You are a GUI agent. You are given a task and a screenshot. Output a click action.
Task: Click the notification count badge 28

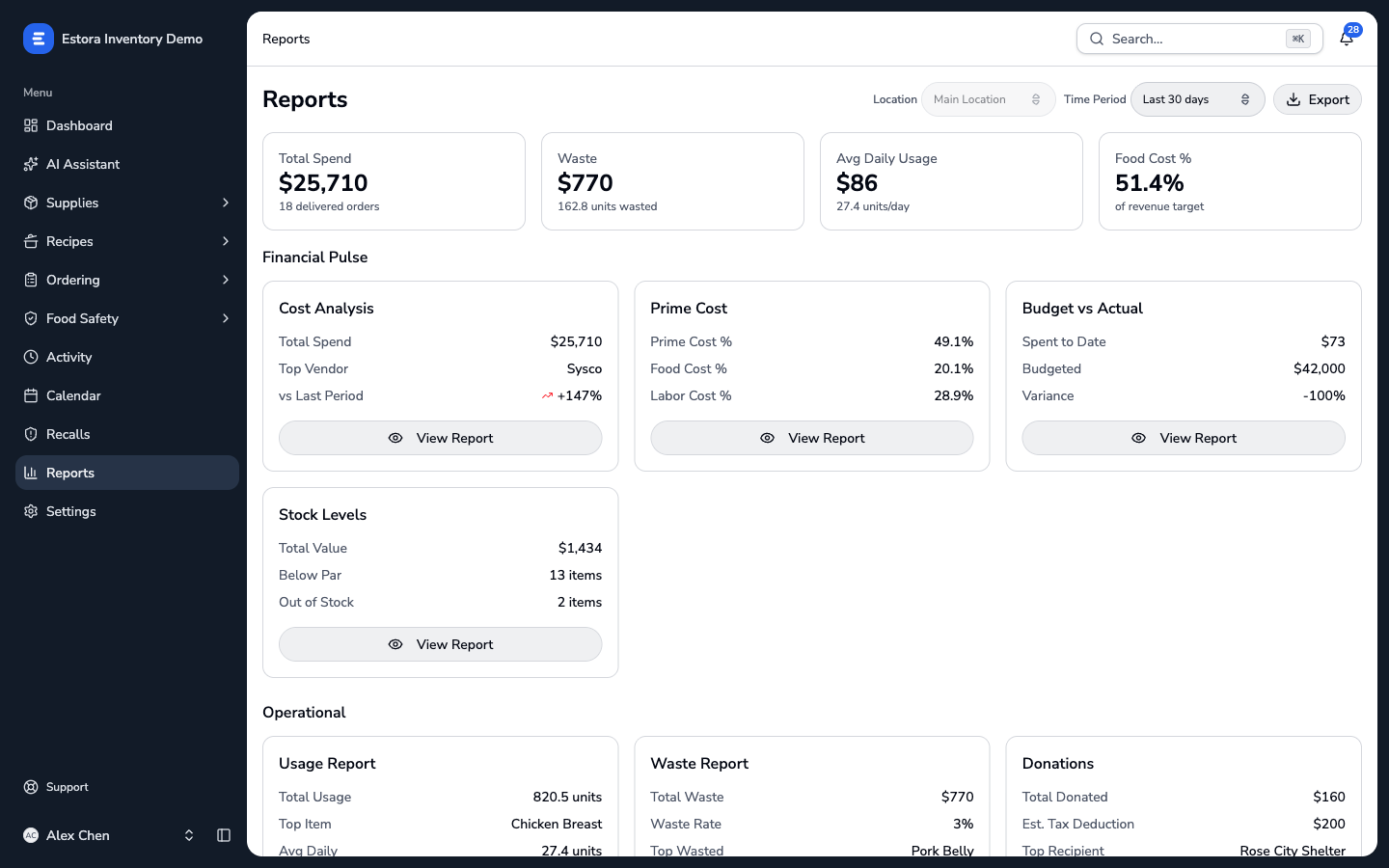1353,30
